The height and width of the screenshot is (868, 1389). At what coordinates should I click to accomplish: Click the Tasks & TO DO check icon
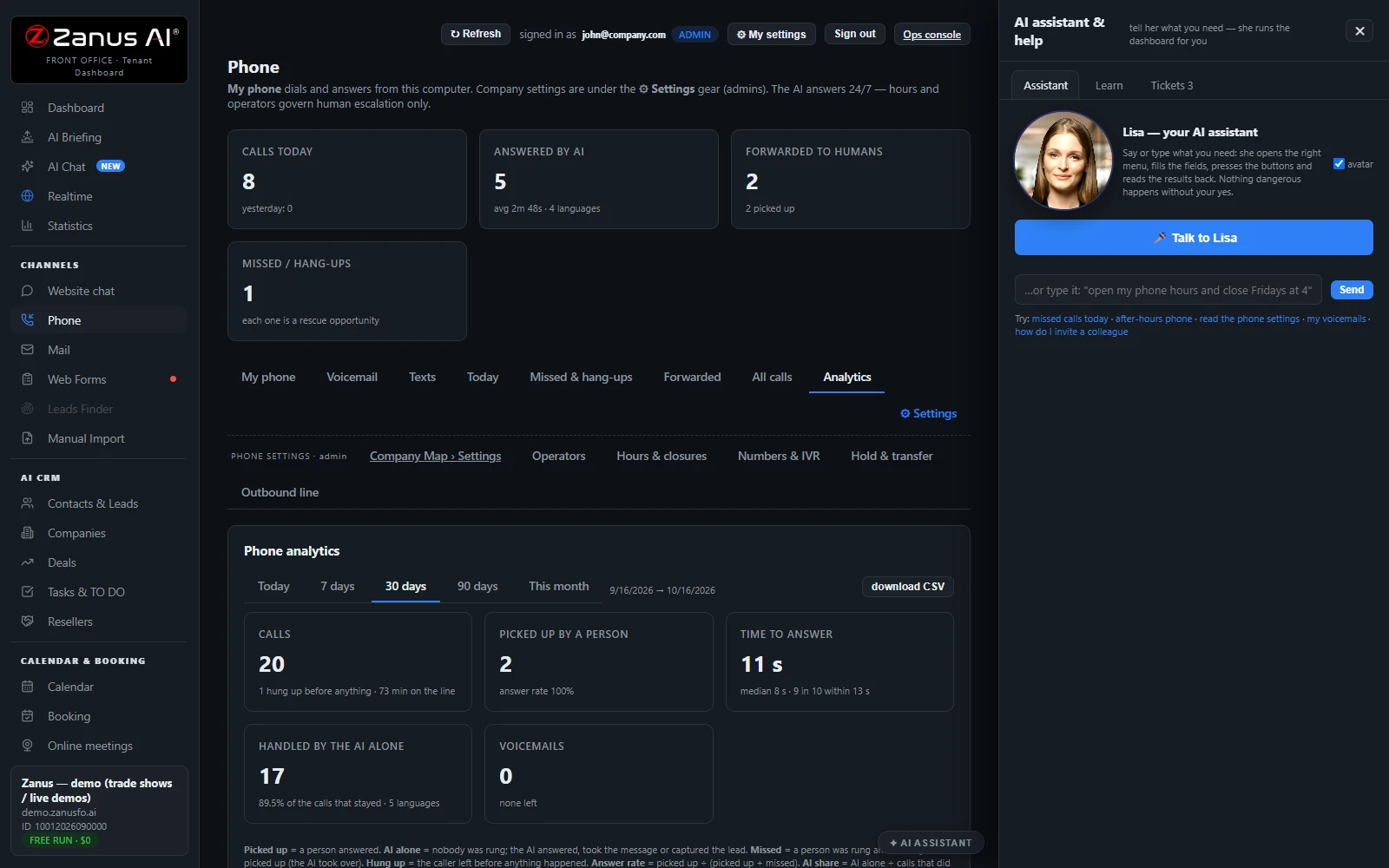pos(27,592)
